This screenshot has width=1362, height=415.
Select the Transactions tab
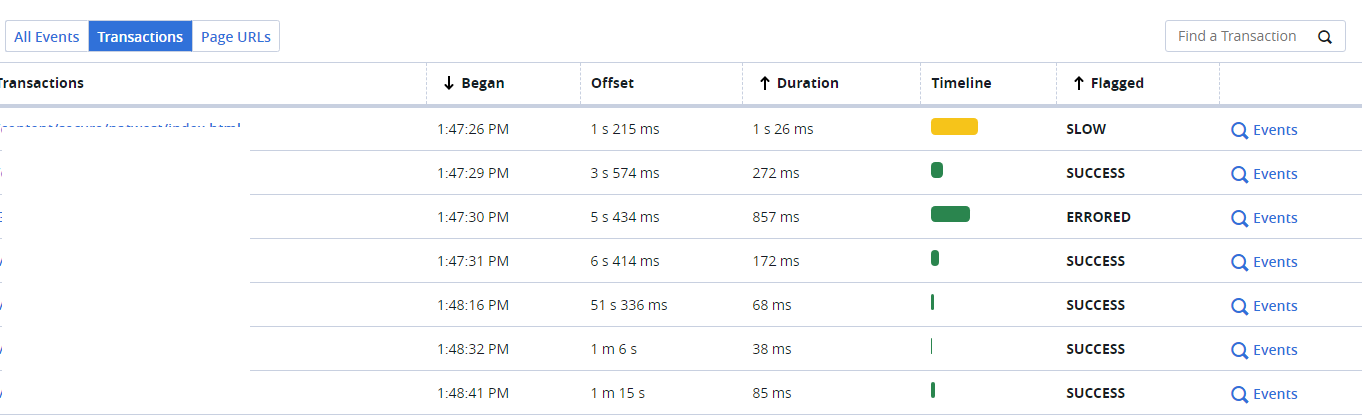coord(140,37)
